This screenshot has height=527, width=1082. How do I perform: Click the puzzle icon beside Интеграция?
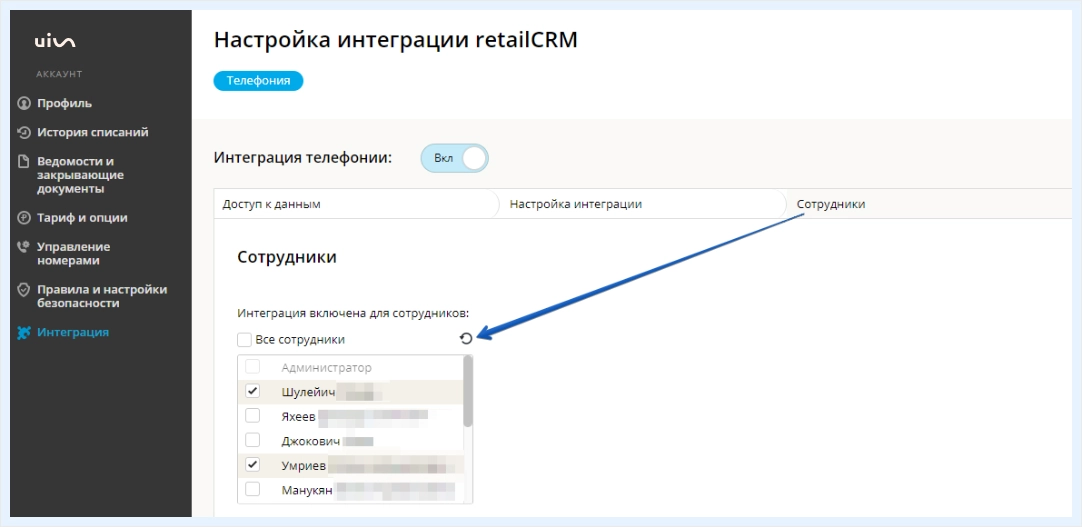(x=24, y=332)
